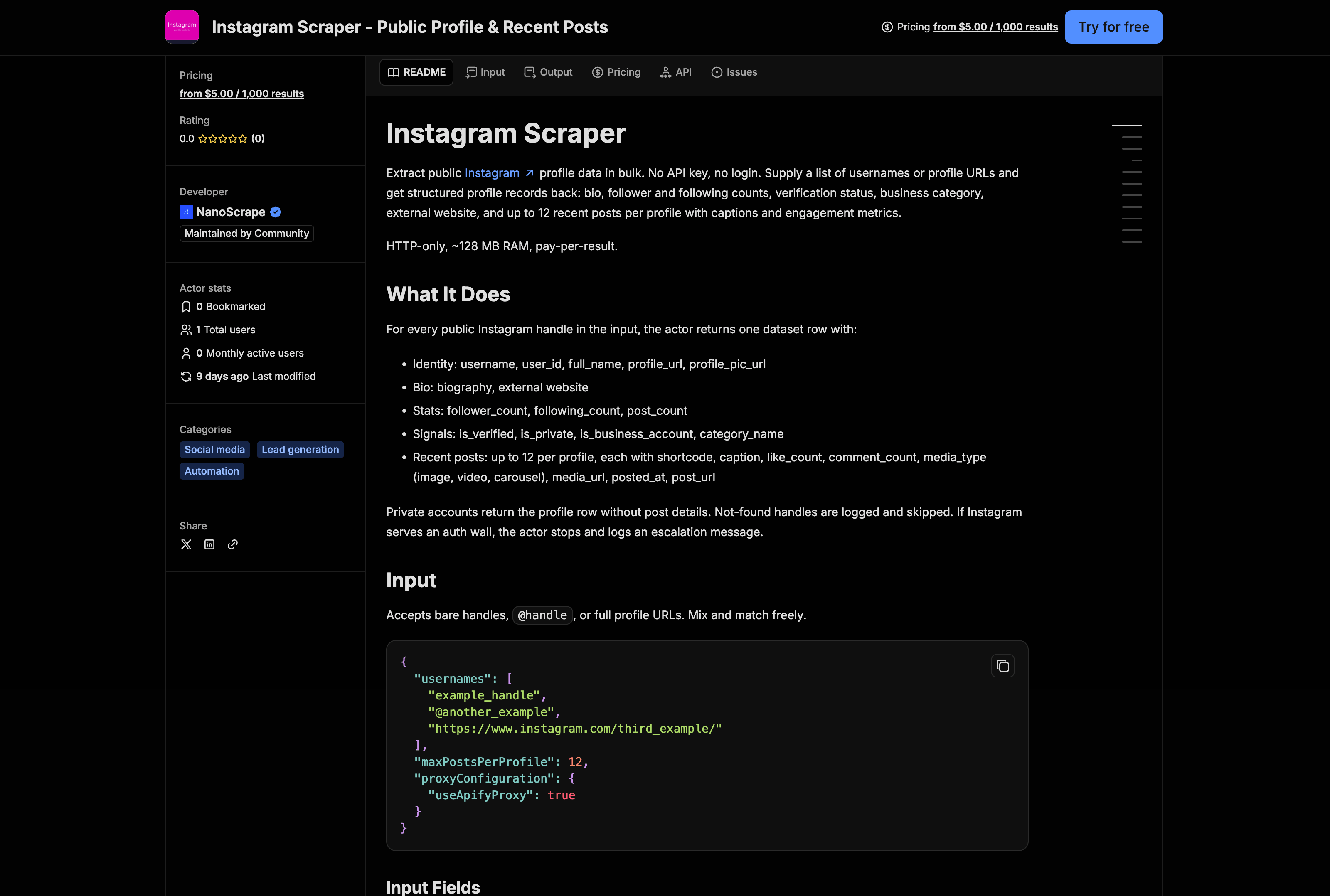The width and height of the screenshot is (1330, 896).
Task: Select the Social media category tag
Action: [215, 450]
